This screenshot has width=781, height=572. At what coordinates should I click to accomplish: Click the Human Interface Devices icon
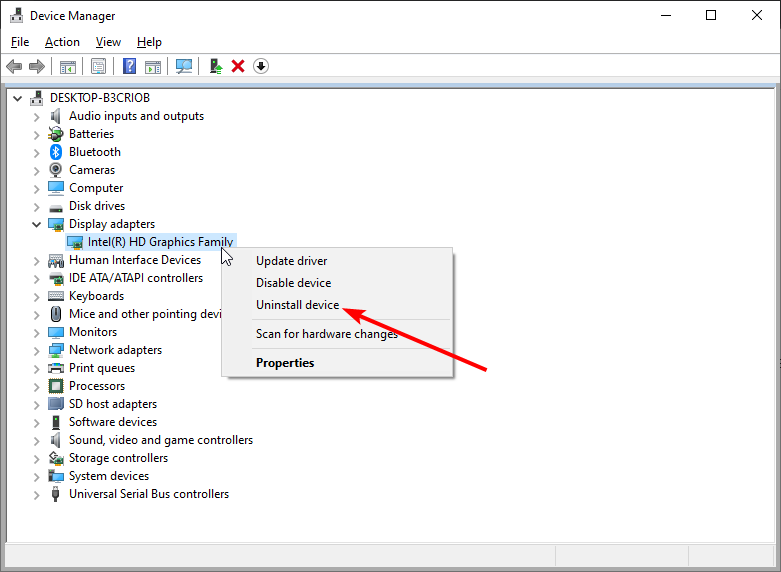(56, 260)
